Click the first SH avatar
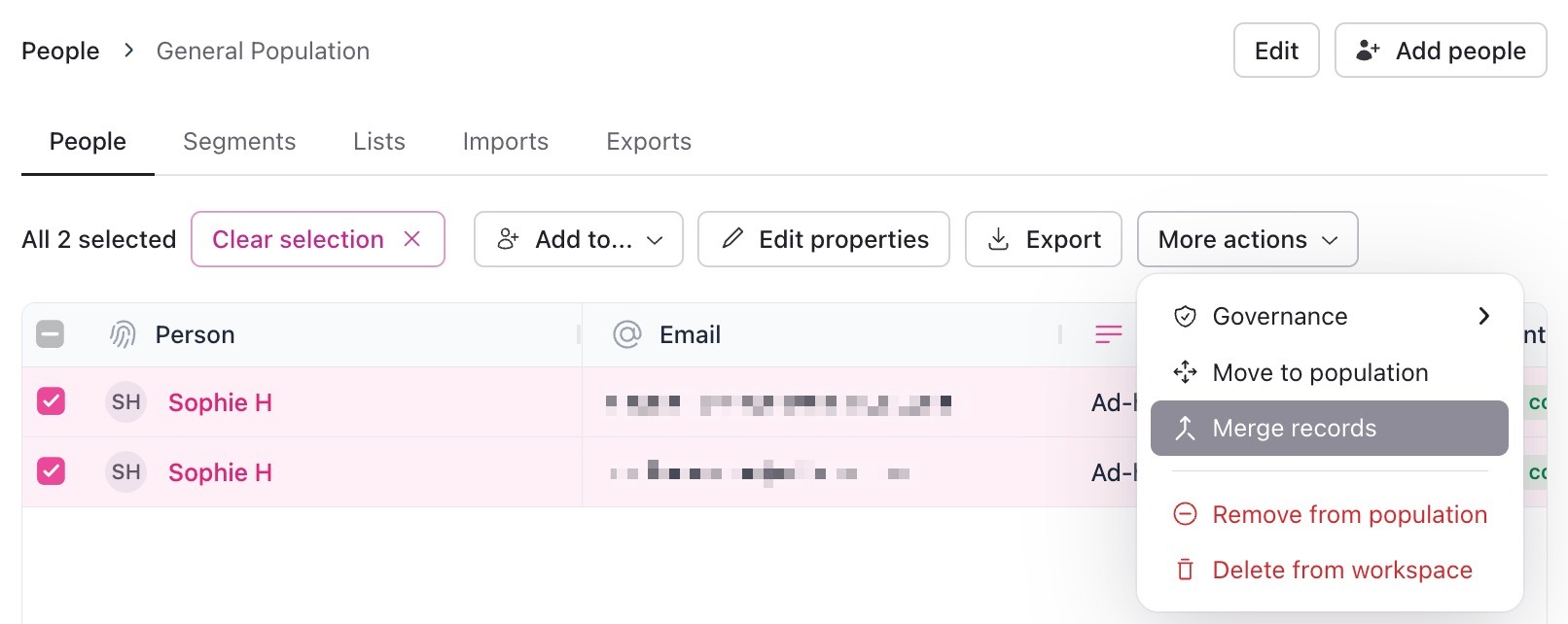 tap(125, 402)
